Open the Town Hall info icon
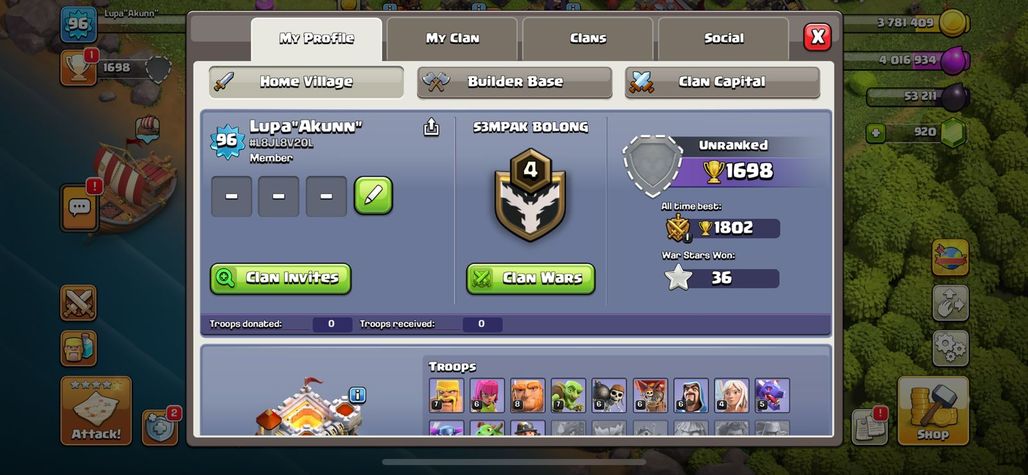The width and height of the screenshot is (1028, 475). click(357, 395)
